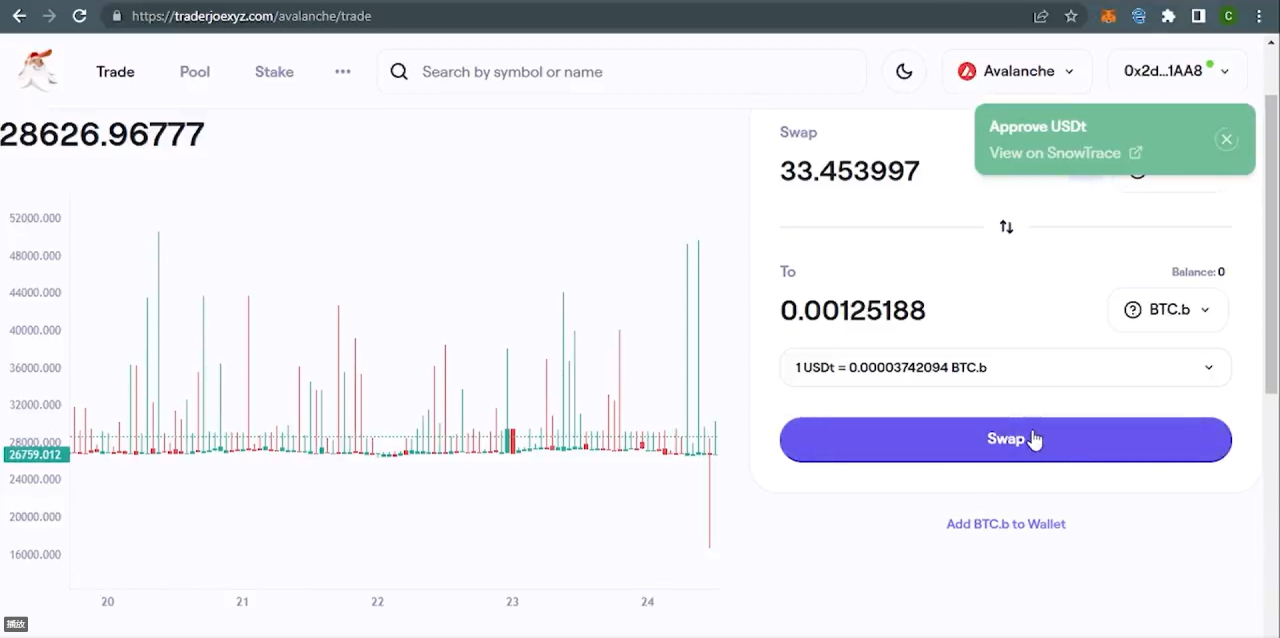
Task: View site information via the padlock icon
Action: [117, 16]
